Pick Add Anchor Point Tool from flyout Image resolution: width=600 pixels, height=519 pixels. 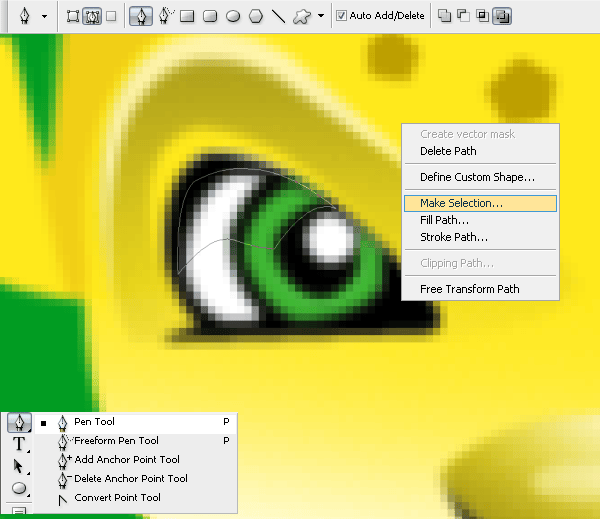(127, 459)
